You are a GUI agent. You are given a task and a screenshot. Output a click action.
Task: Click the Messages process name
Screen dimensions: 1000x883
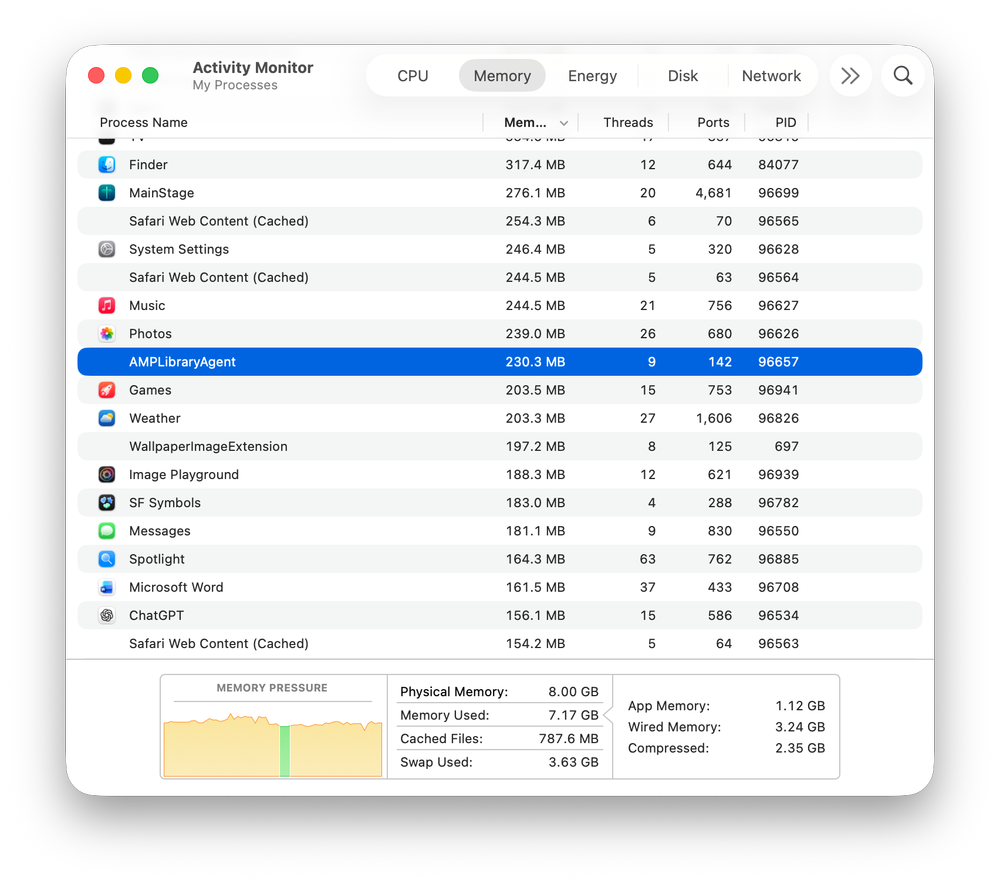click(x=159, y=531)
